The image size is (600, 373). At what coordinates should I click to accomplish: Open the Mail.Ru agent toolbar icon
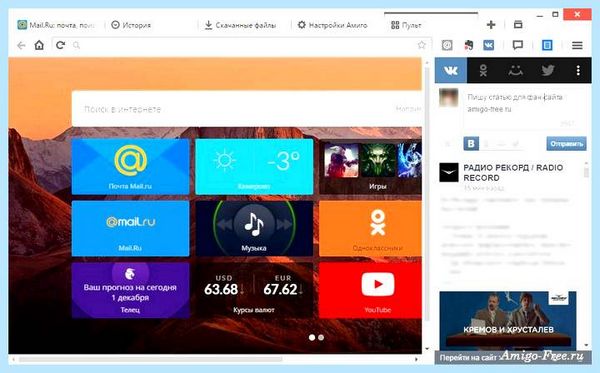(x=447, y=45)
